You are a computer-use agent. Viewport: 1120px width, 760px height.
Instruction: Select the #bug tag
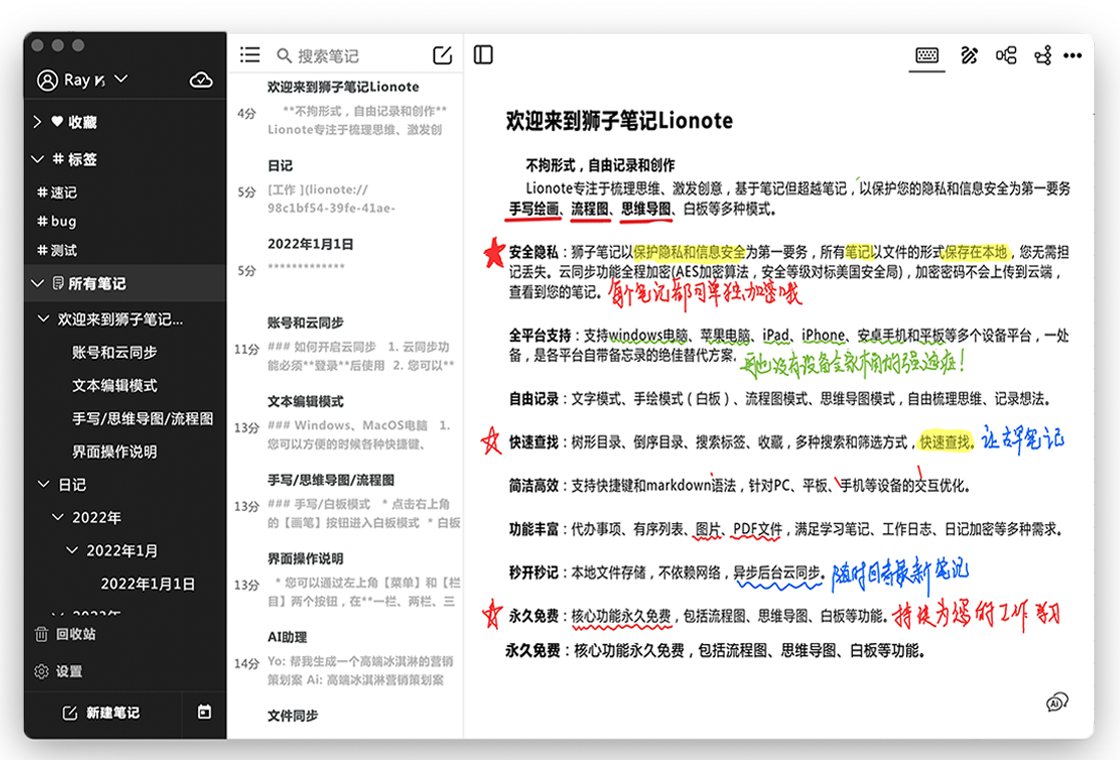[x=56, y=221]
